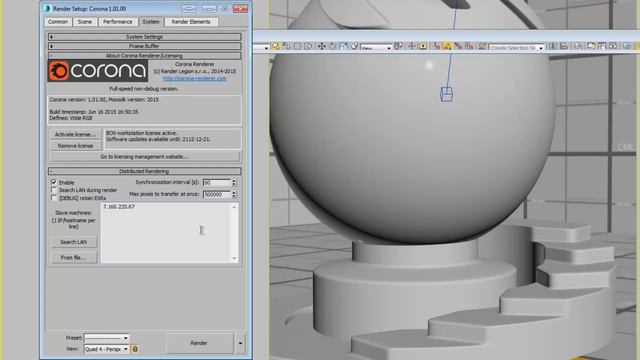Viewport: 640px width, 360px height.
Task: Go to licensing management website
Action: (144, 157)
